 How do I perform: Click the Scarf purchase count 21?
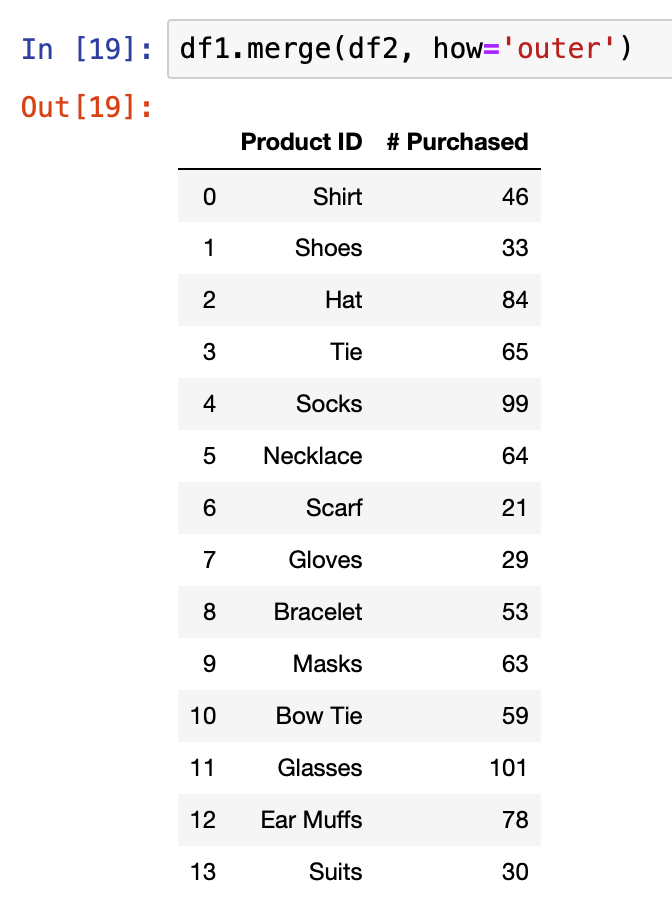(x=514, y=508)
